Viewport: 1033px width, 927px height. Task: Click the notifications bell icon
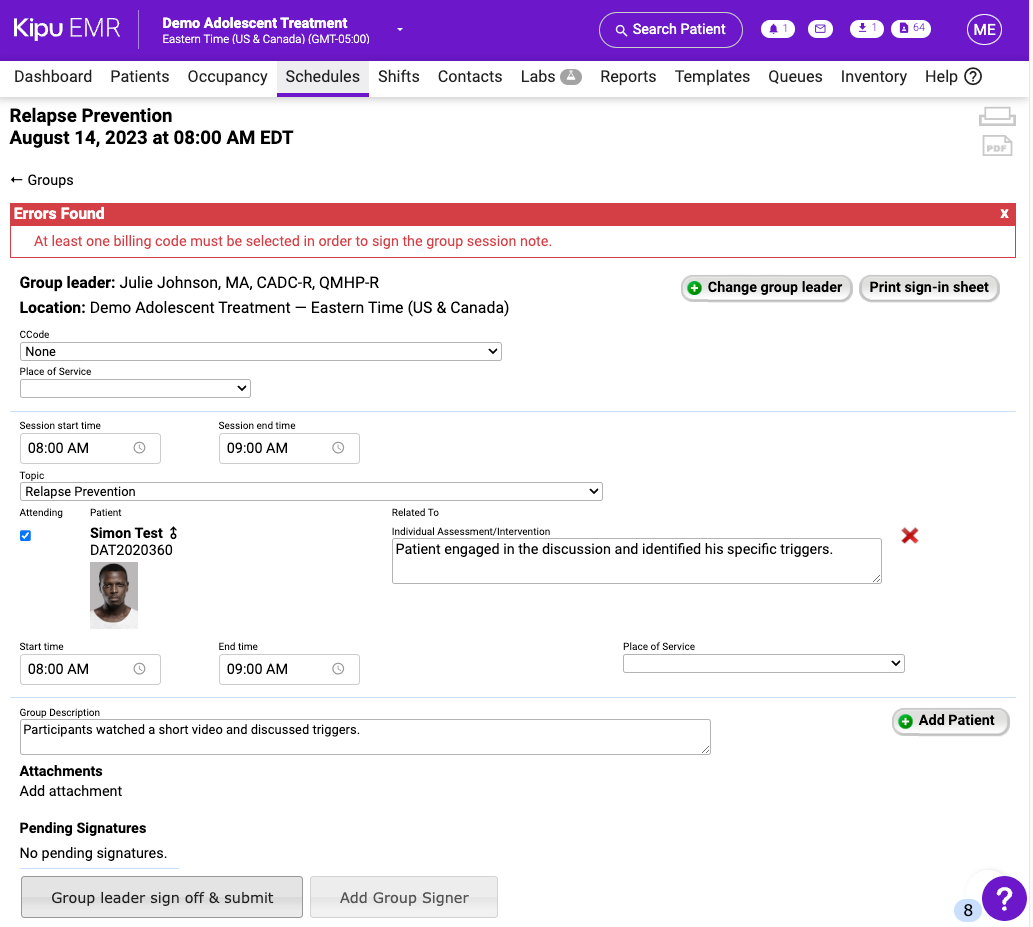click(x=777, y=29)
